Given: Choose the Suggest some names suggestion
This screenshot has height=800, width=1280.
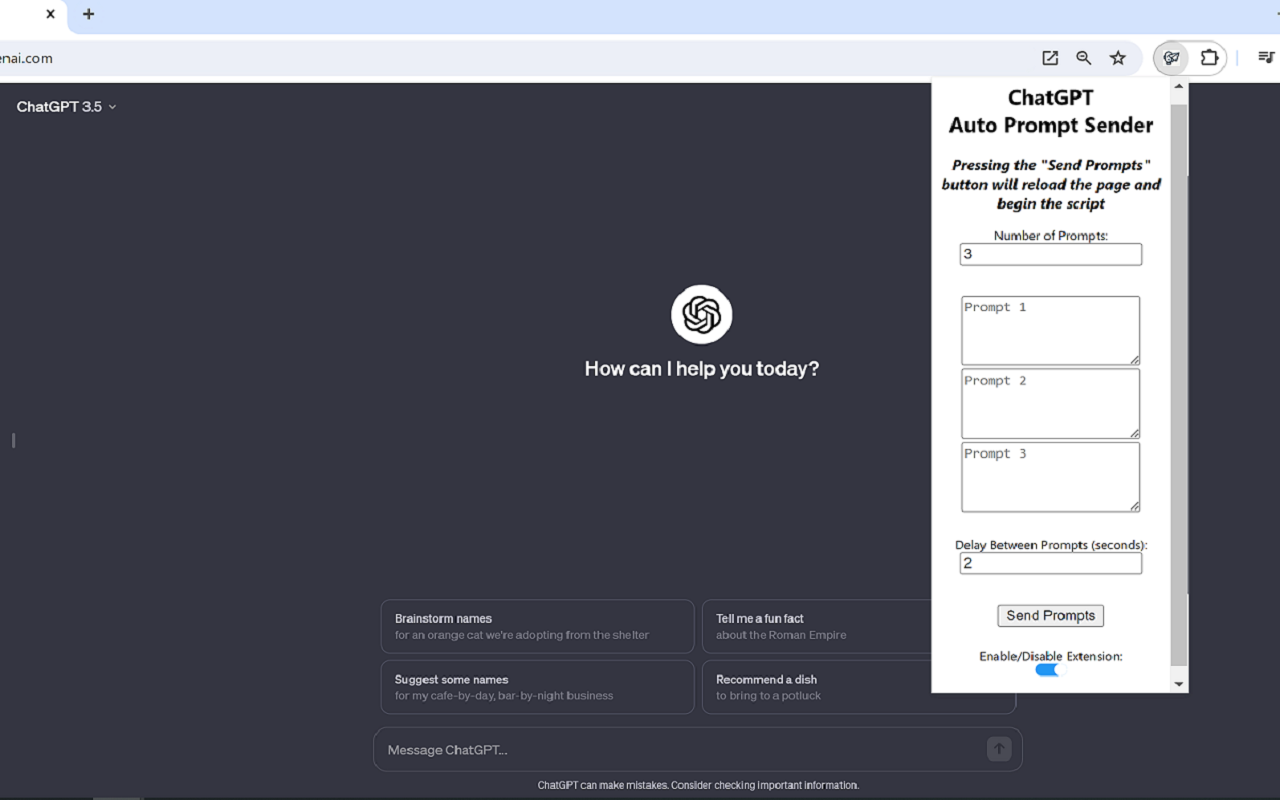Looking at the screenshot, I should [x=537, y=687].
